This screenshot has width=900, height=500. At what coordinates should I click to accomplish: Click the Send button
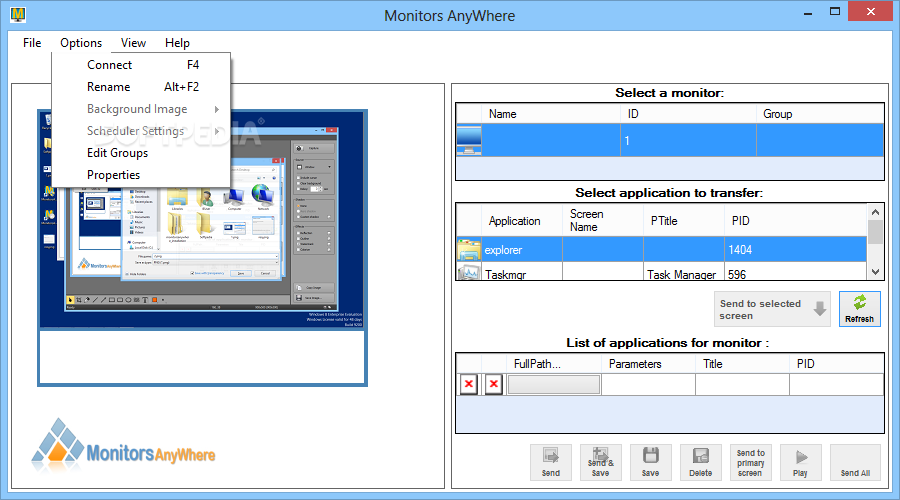(550, 462)
